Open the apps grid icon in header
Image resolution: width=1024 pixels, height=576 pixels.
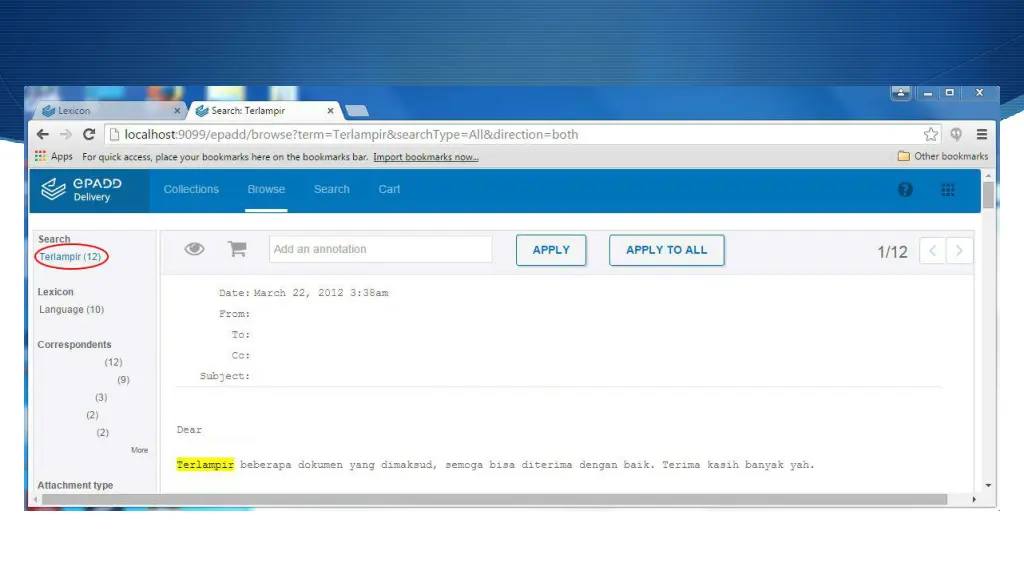pos(947,189)
